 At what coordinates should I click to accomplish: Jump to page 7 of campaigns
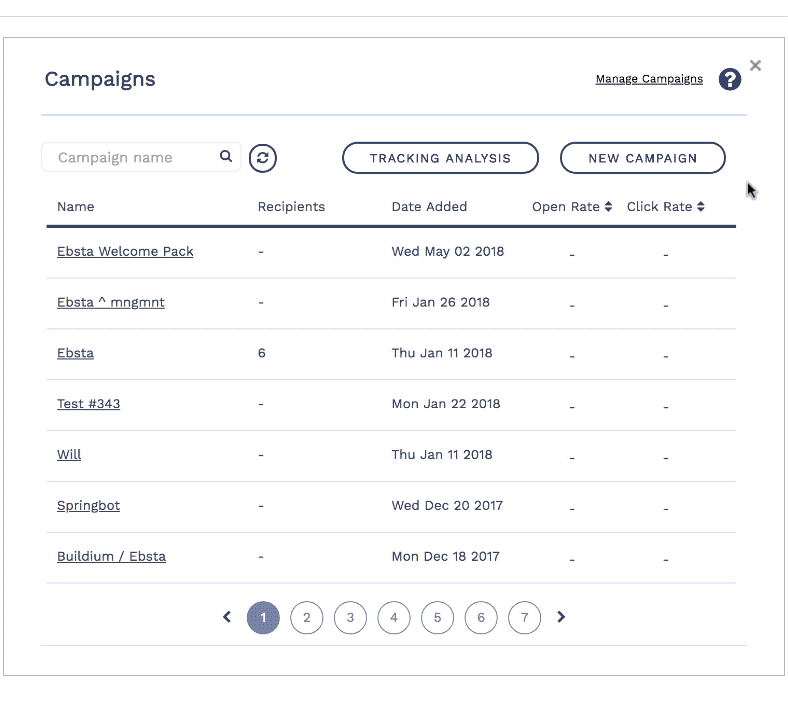tap(524, 618)
